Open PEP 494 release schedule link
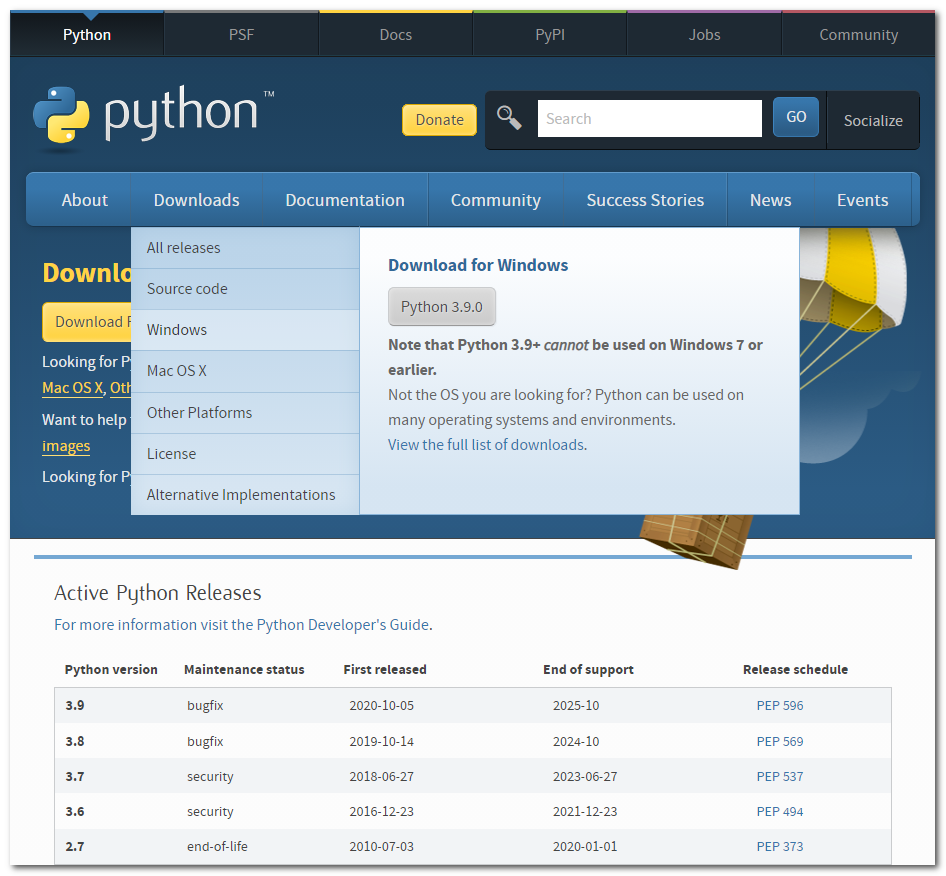The width and height of the screenshot is (946, 876). point(779,811)
